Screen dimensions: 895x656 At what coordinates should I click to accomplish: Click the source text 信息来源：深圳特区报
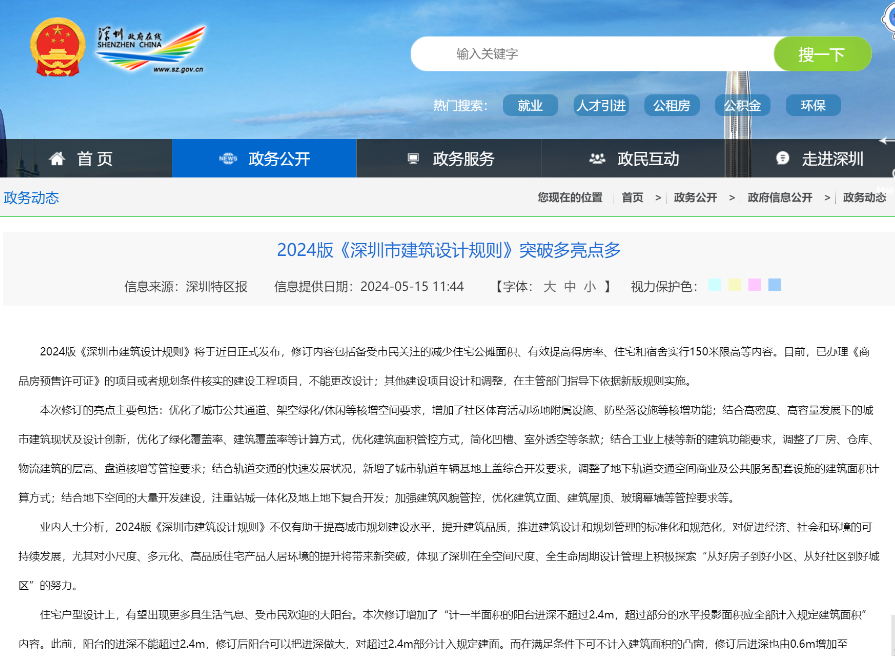tap(186, 287)
